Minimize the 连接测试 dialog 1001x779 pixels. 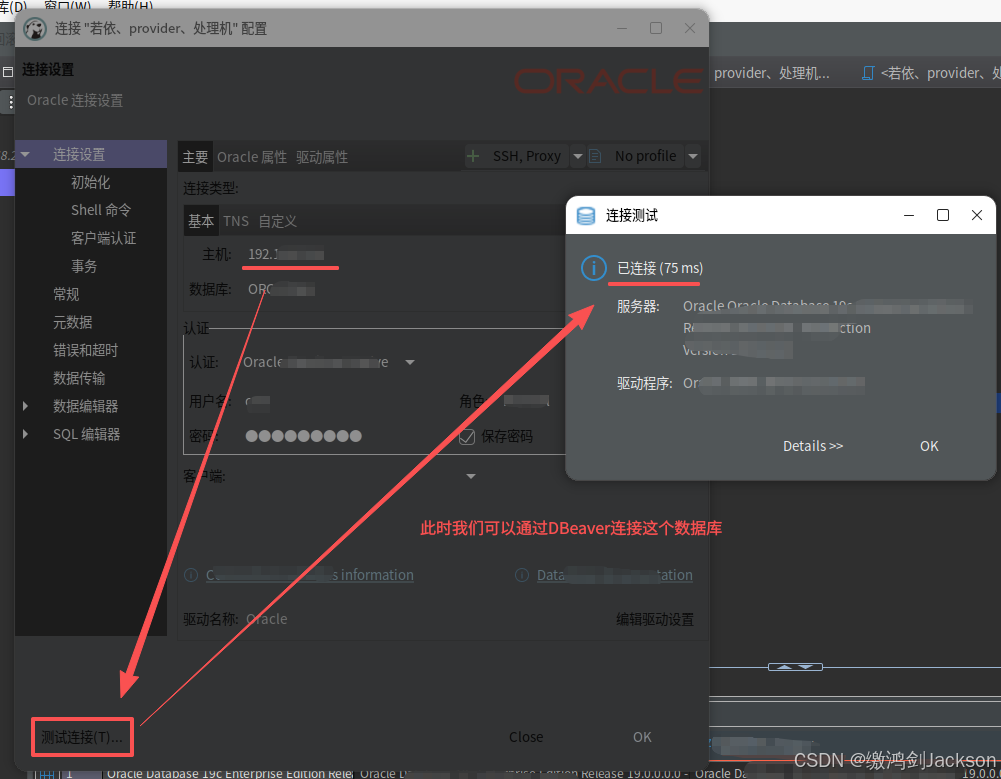[908, 215]
